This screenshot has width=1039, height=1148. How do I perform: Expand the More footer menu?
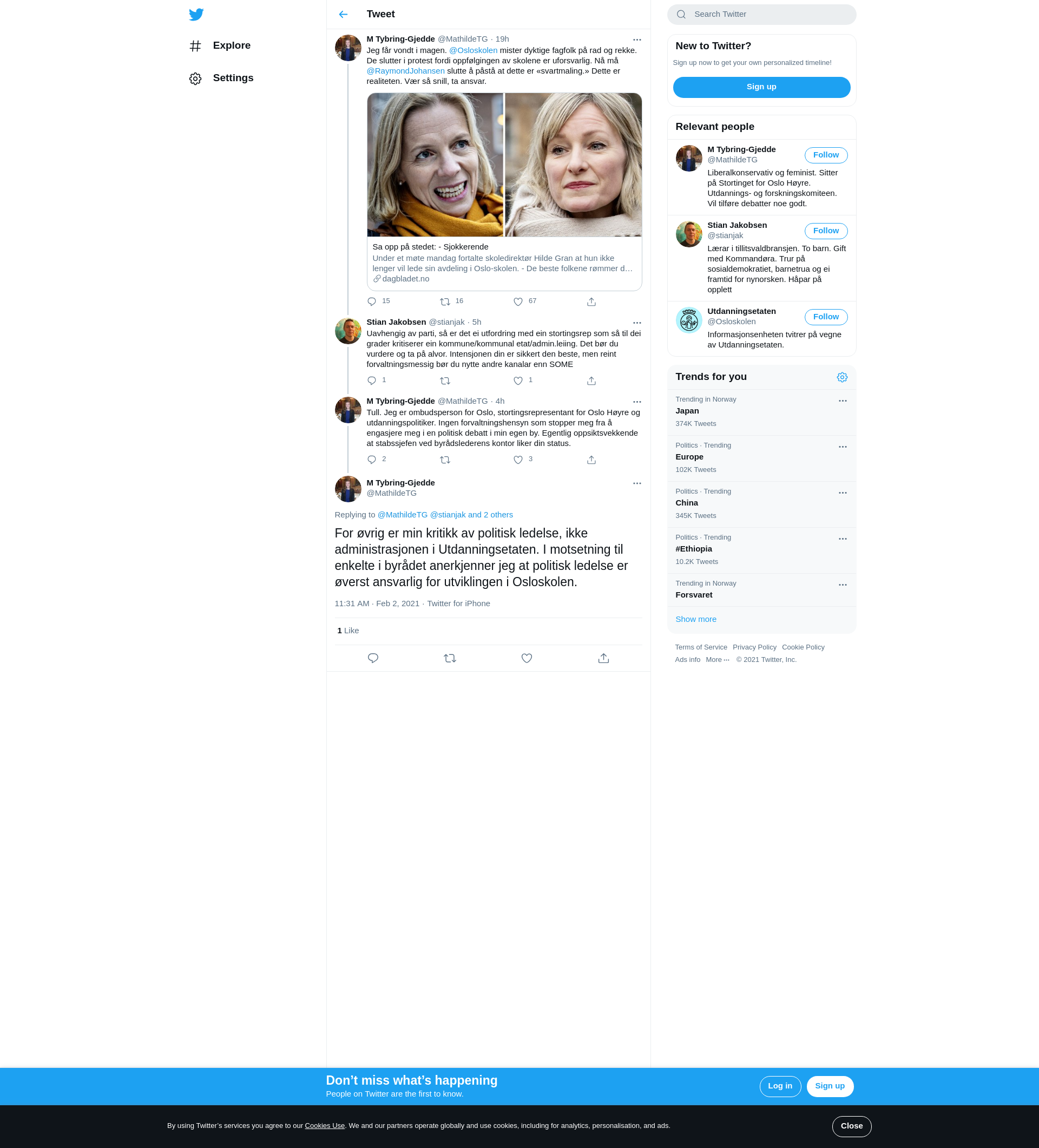click(x=717, y=660)
